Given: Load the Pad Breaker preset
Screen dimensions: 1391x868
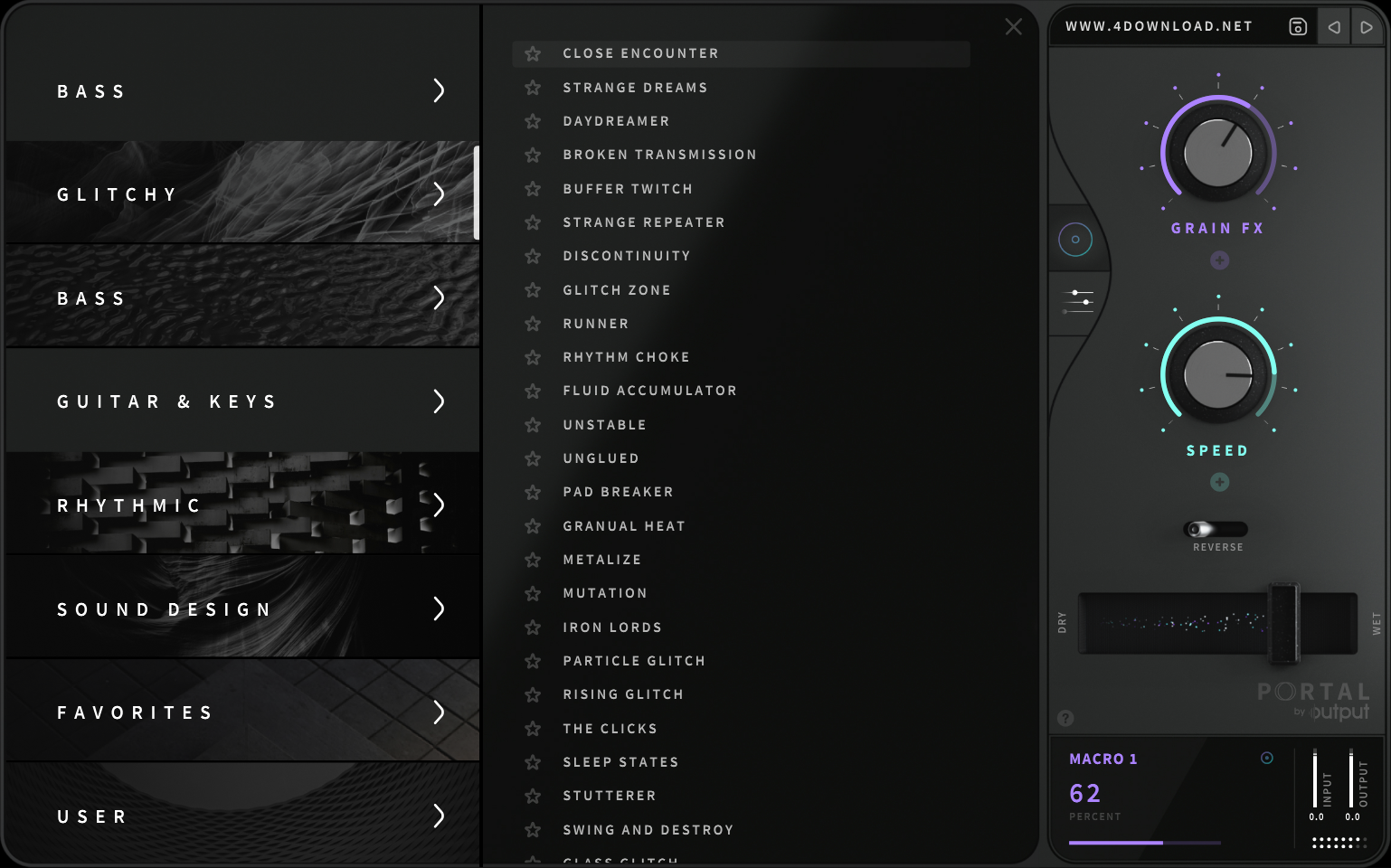Looking at the screenshot, I should [618, 492].
